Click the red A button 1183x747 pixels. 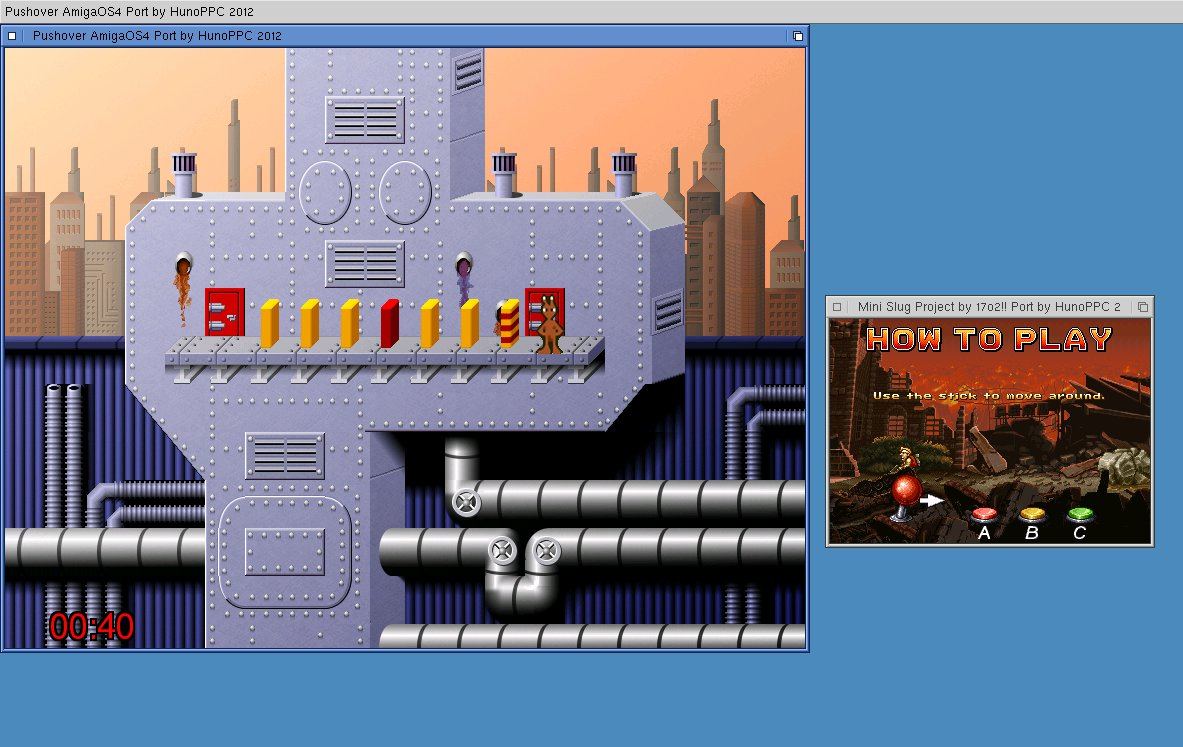point(984,515)
